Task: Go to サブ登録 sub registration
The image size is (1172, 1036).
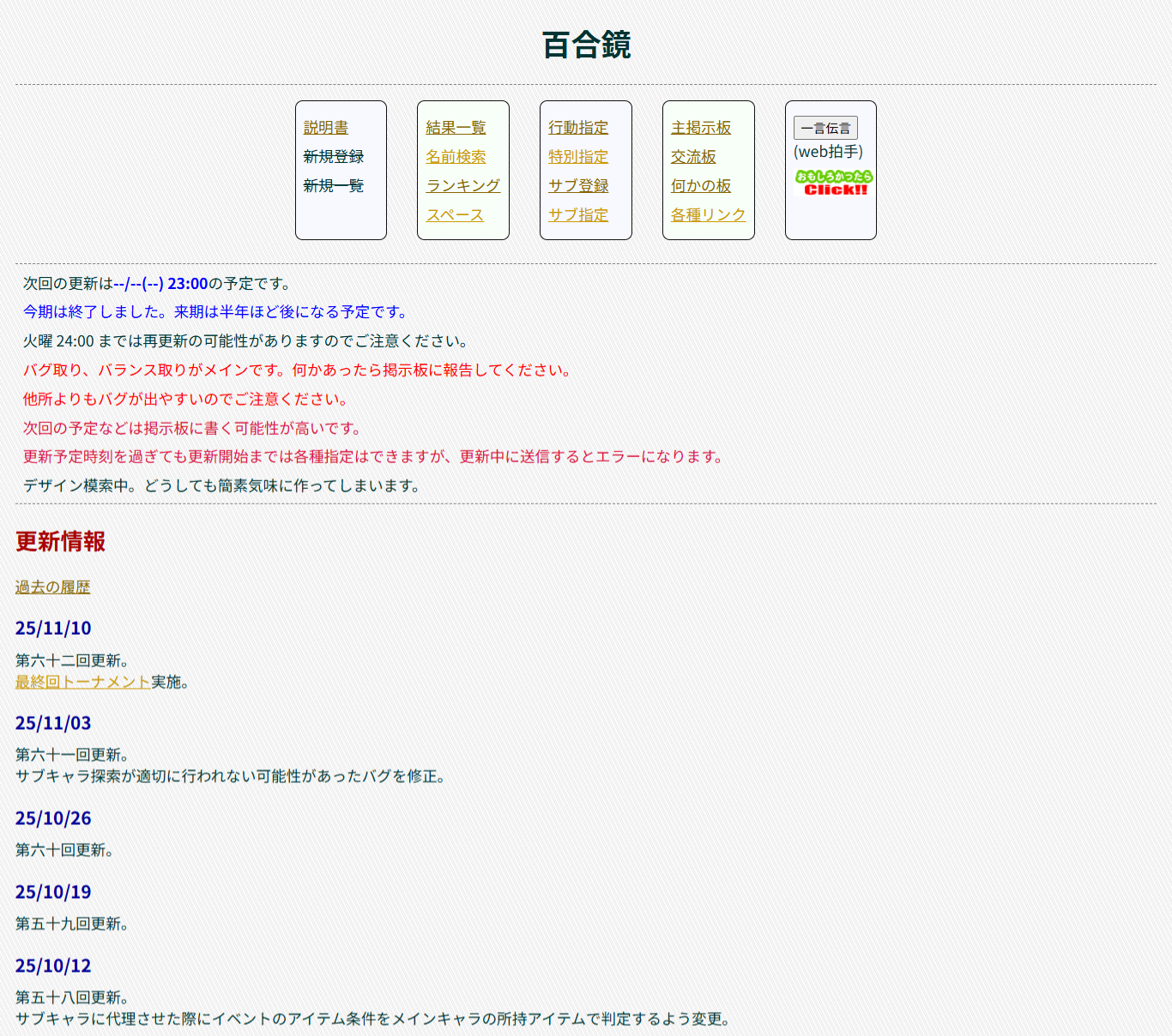Action: pyautogui.click(x=578, y=186)
